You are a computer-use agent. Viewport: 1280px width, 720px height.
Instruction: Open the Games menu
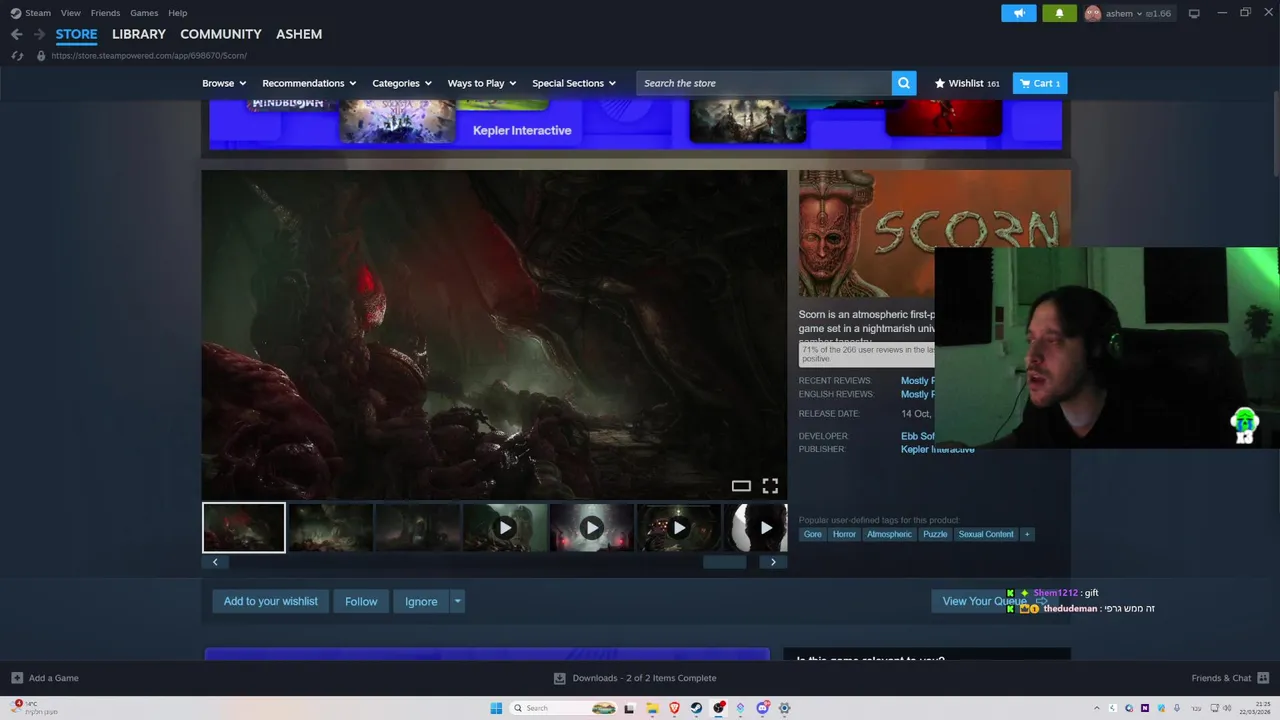click(144, 13)
